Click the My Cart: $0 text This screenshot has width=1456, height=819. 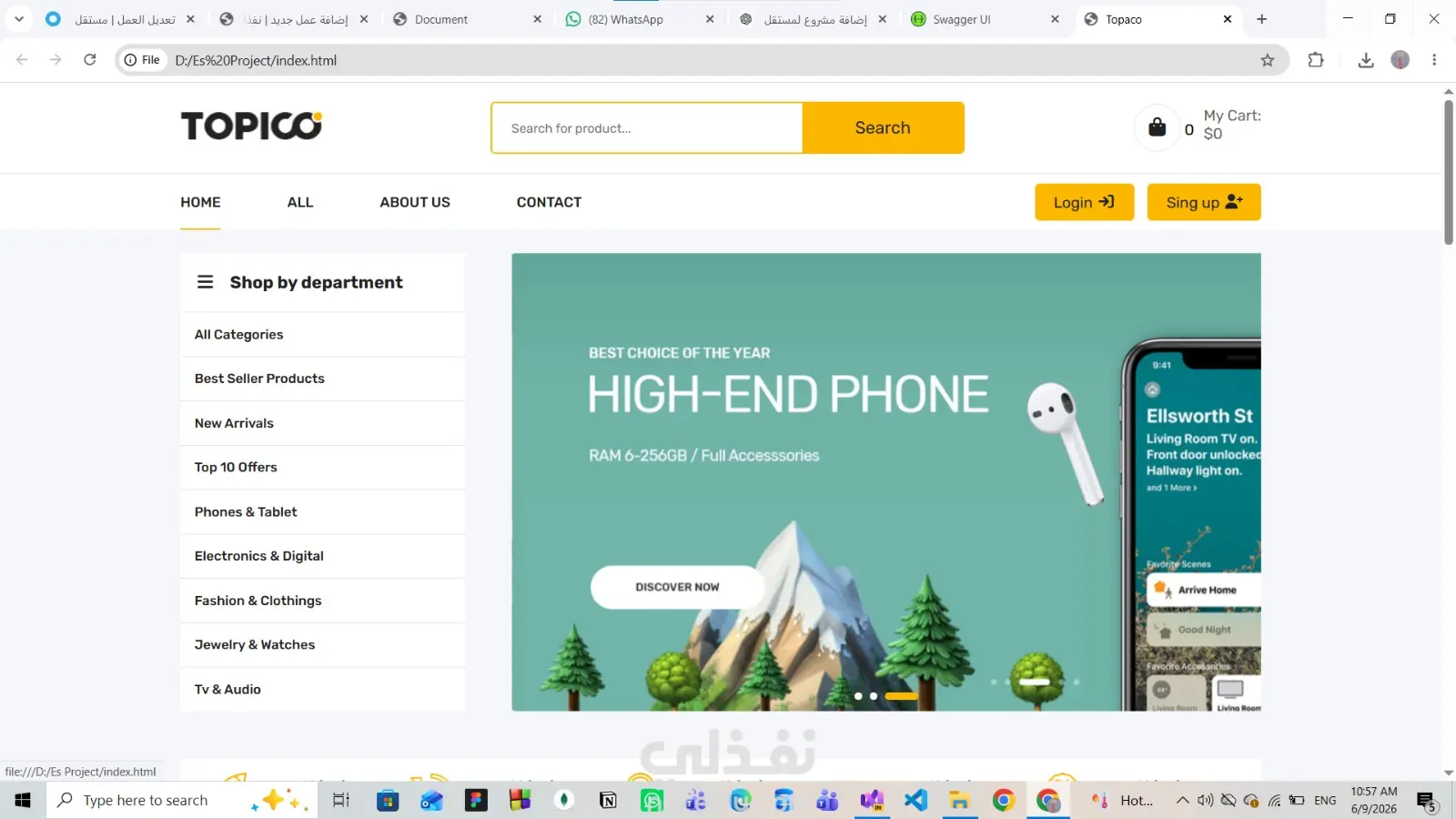pyautogui.click(x=1232, y=125)
